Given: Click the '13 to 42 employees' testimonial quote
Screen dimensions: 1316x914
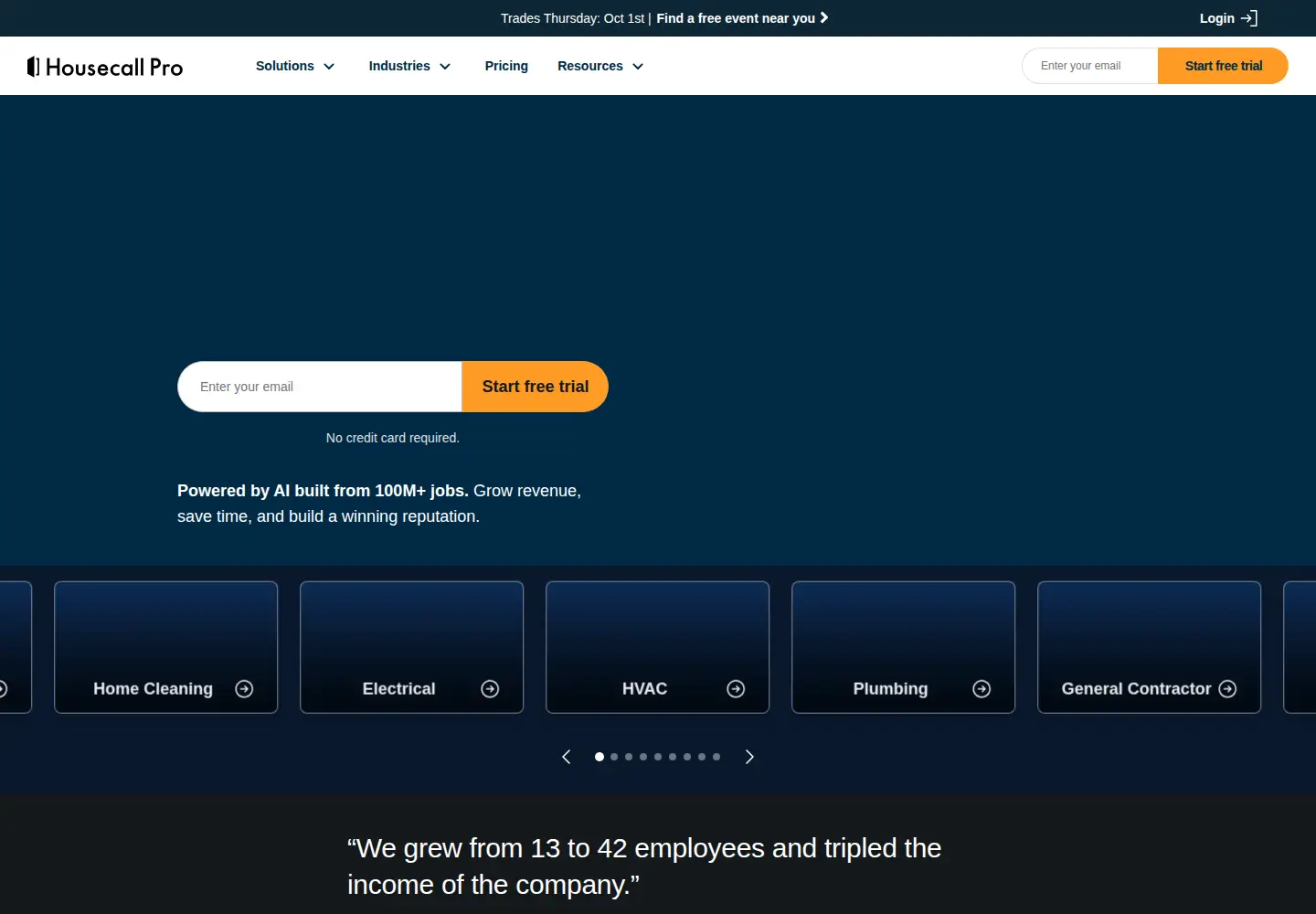Looking at the screenshot, I should (644, 866).
